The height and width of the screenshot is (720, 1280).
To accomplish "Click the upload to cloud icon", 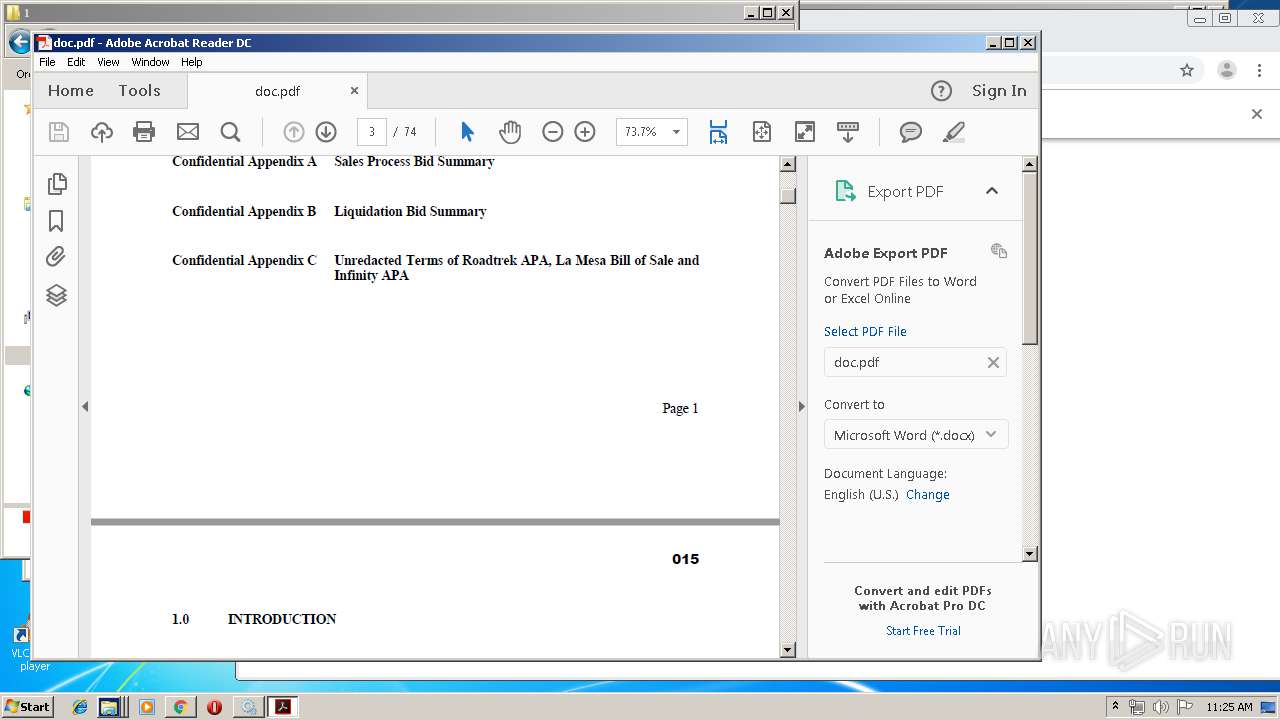I will click(x=102, y=132).
